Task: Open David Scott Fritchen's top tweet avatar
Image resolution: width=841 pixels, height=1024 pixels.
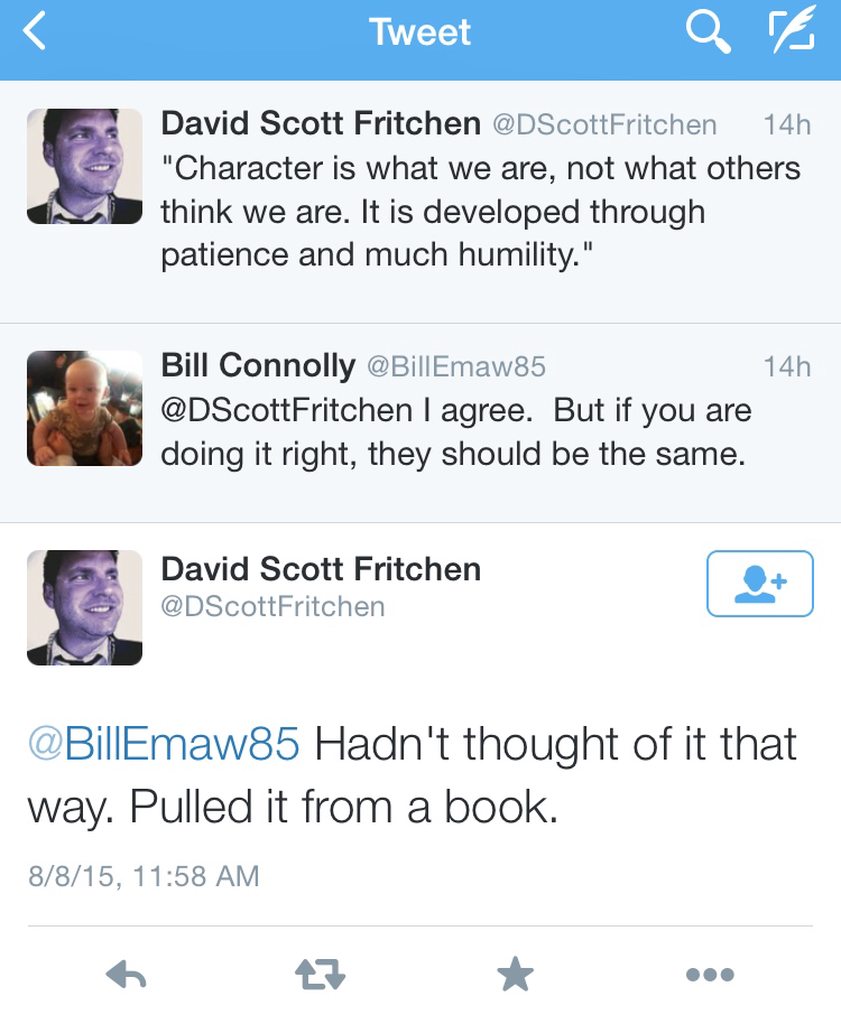Action: [x=84, y=167]
